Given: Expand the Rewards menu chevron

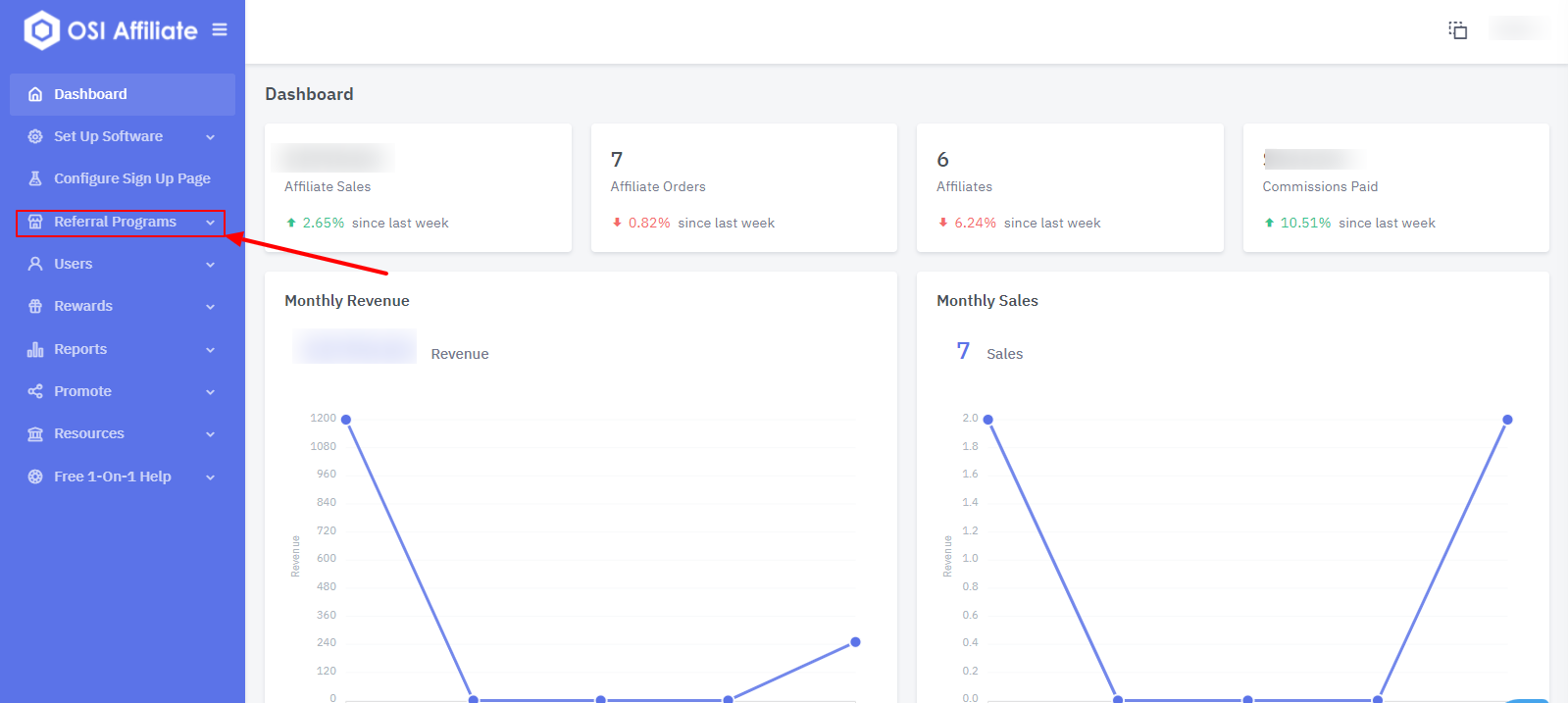Looking at the screenshot, I should tap(210, 307).
